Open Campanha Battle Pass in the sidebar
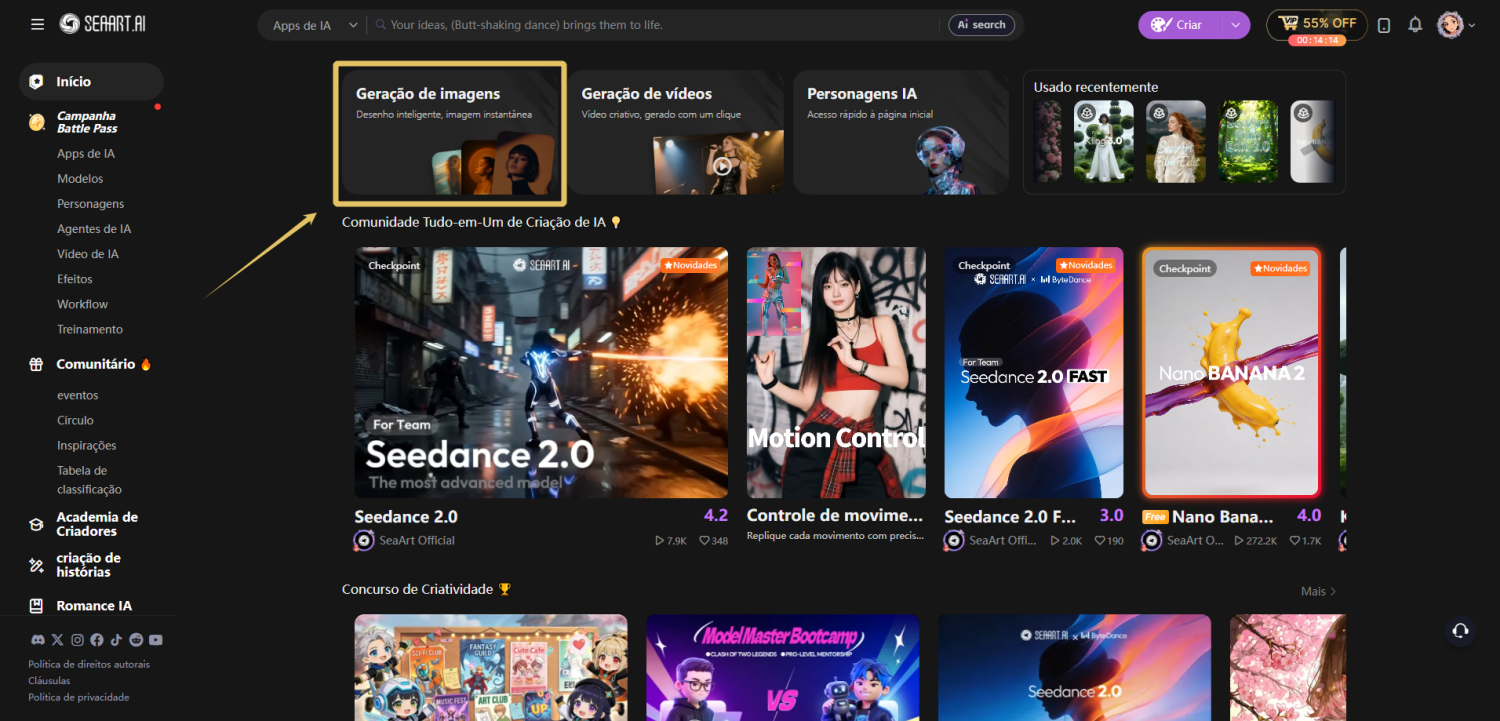Viewport: 1500px width, 721px height. coord(87,122)
